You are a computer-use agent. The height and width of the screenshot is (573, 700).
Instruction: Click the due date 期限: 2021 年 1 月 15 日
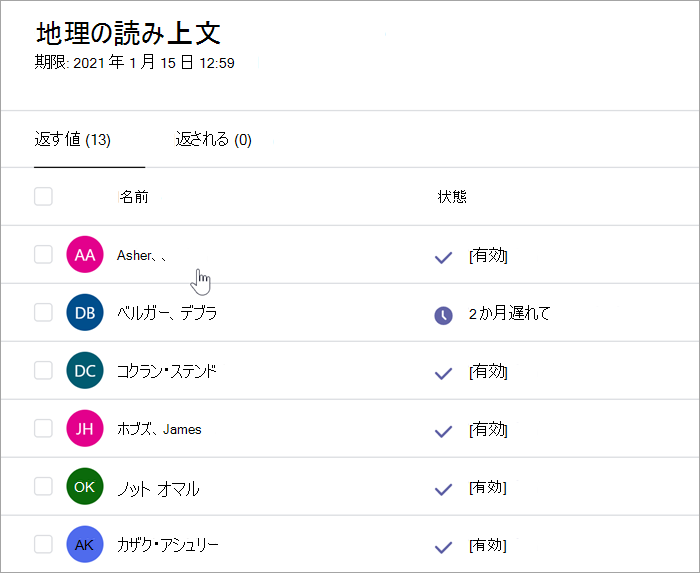135,62
